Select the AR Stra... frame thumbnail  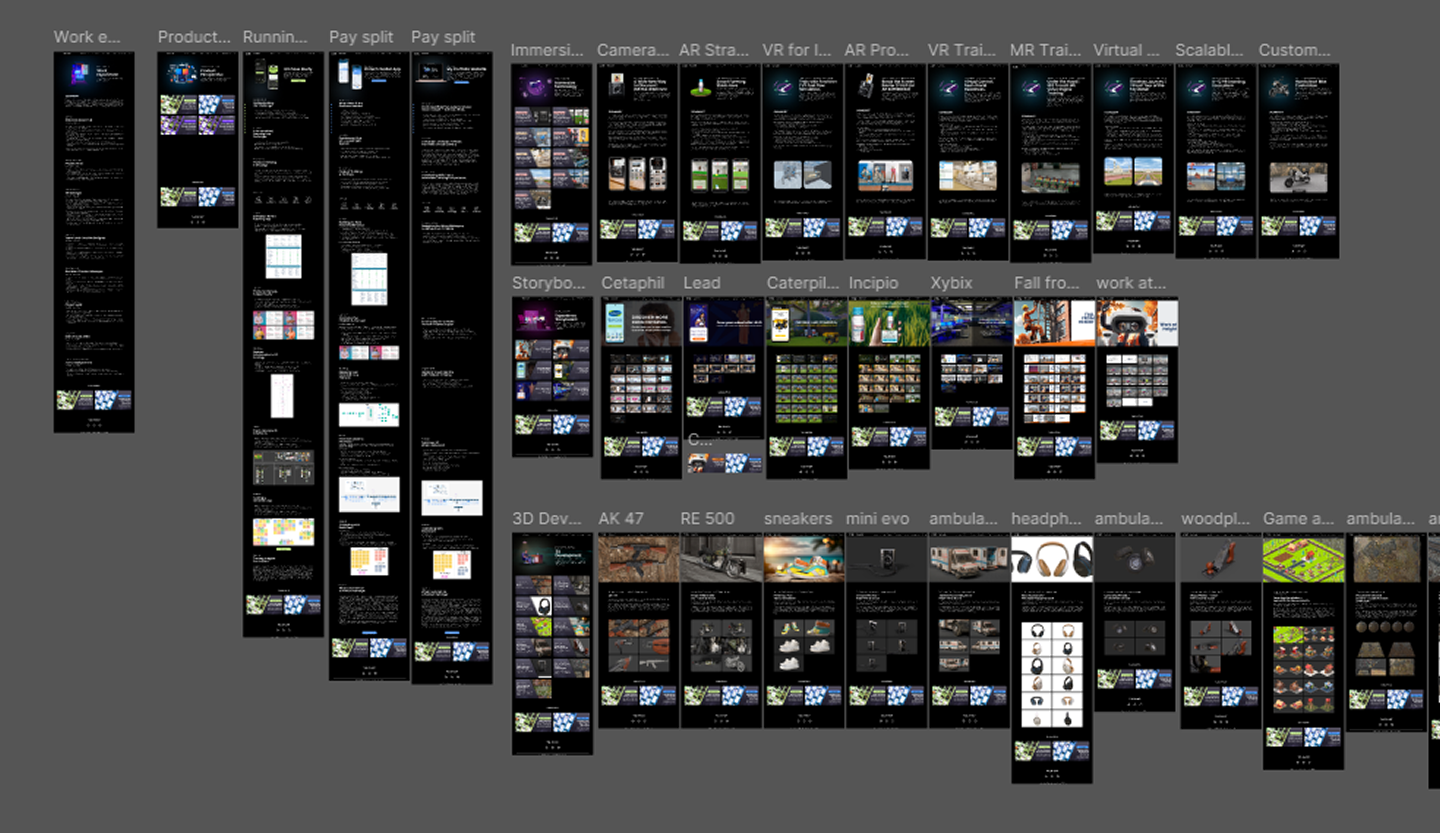(720, 164)
